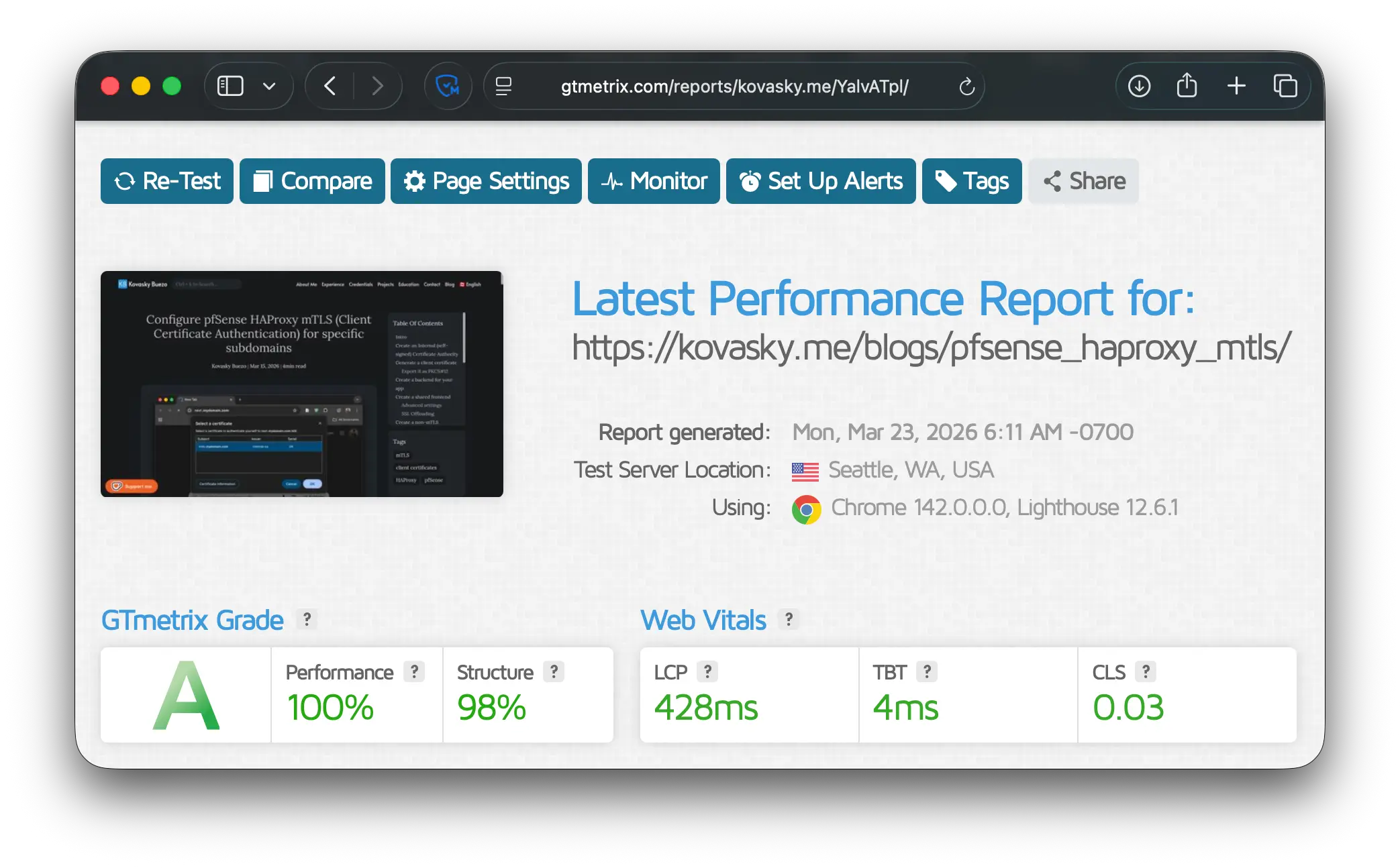Go back with the back arrow
Viewport: 1400px width, 868px height.
(x=330, y=86)
